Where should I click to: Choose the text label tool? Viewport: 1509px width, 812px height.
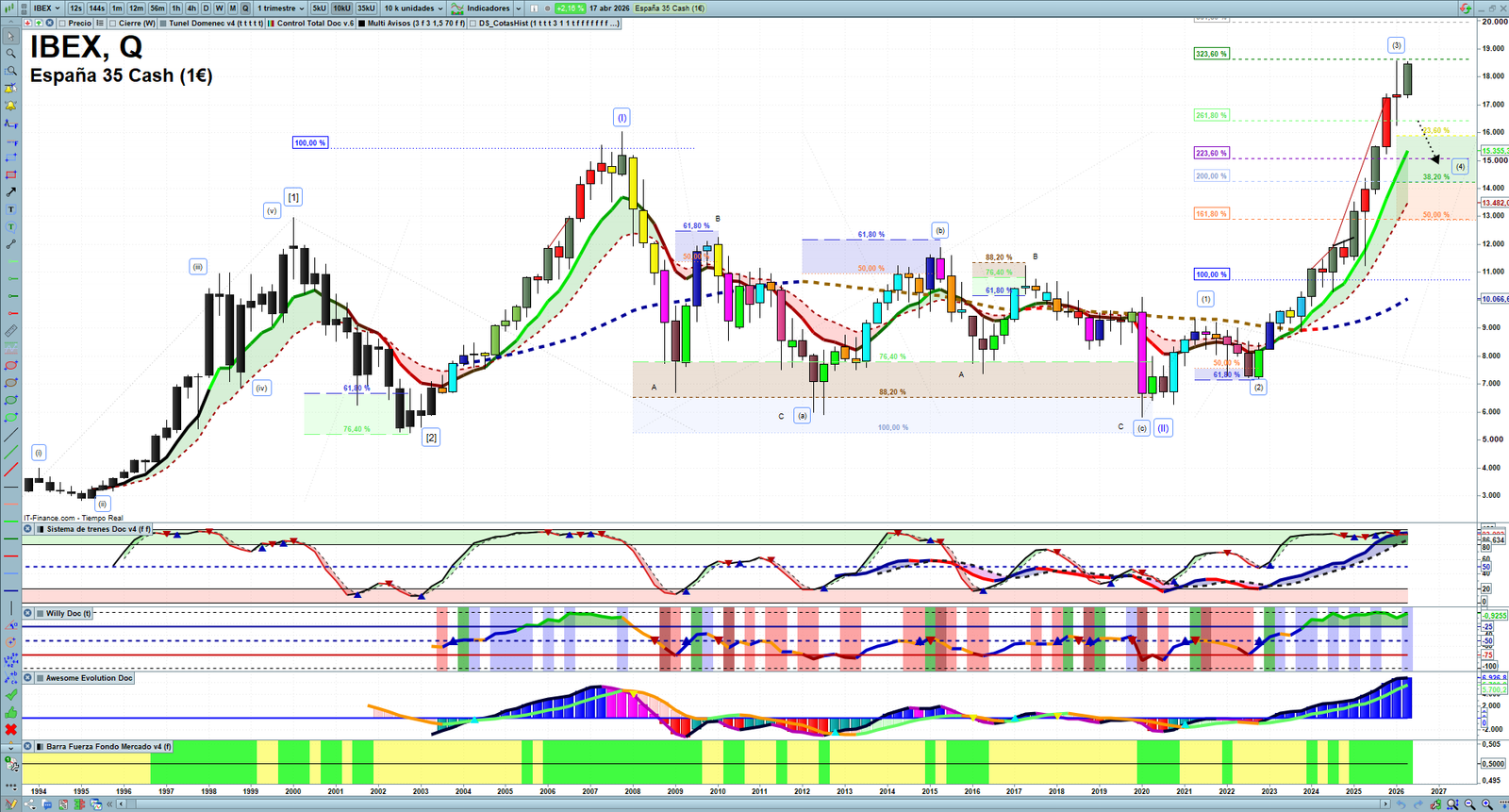pos(10,209)
